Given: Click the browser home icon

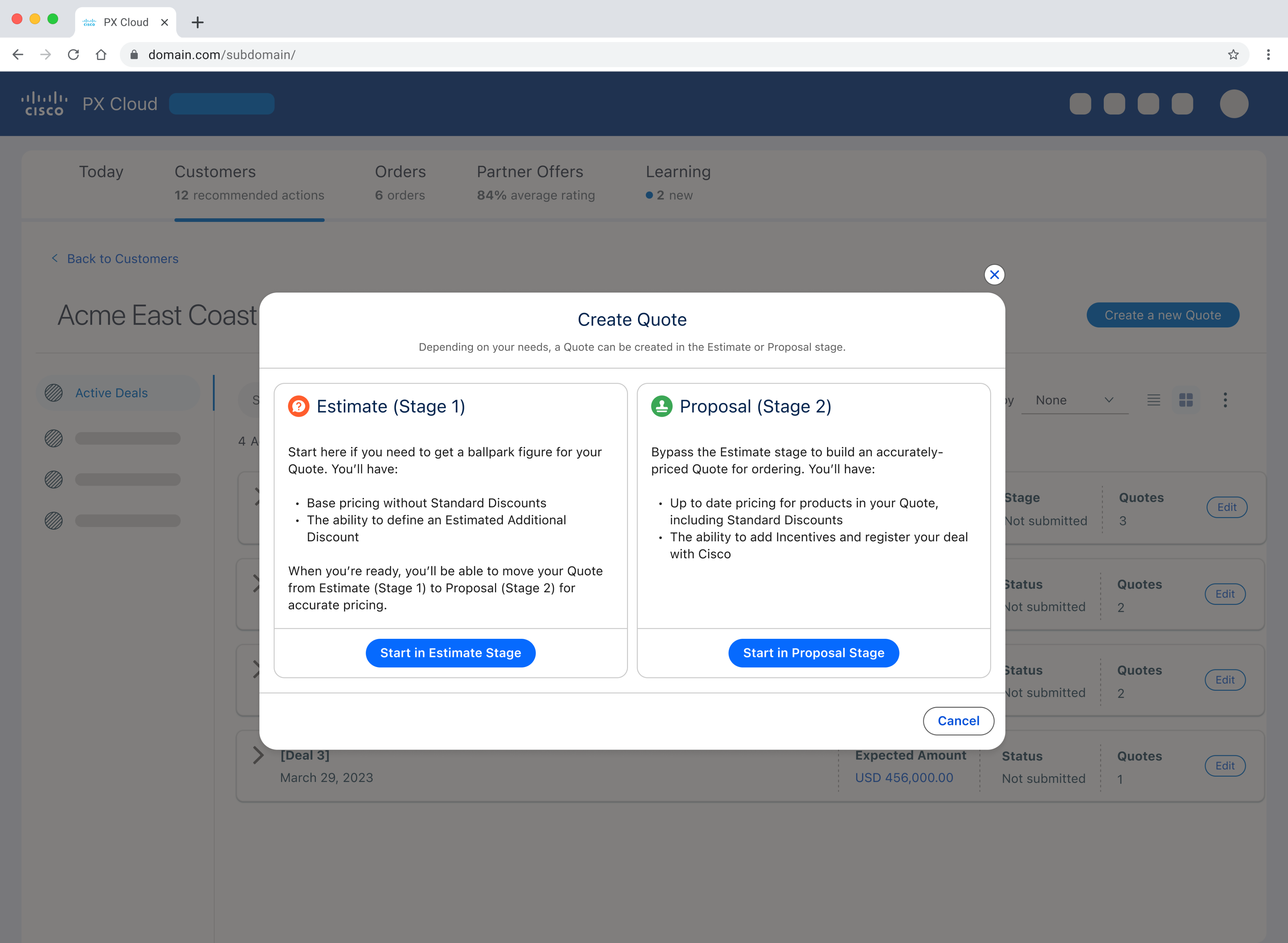Looking at the screenshot, I should 101,55.
